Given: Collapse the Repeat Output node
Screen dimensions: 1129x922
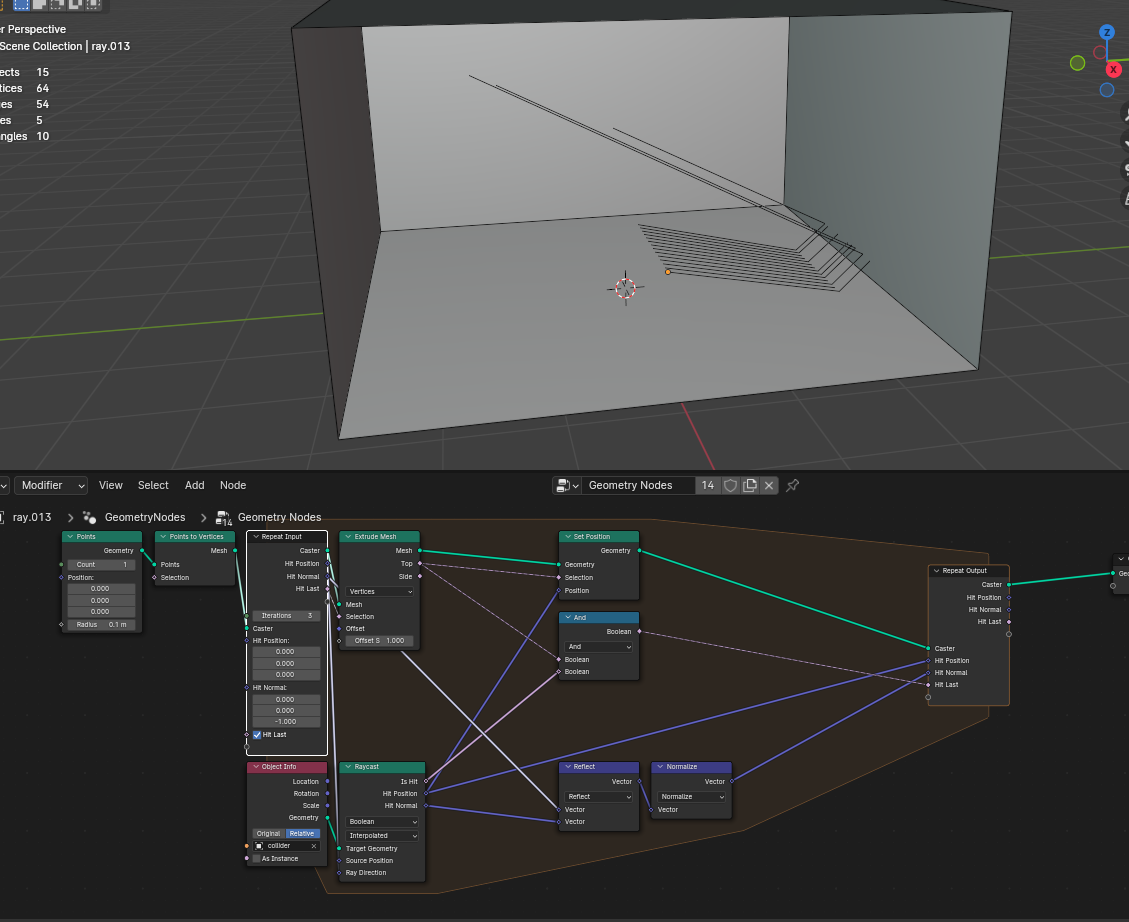Looking at the screenshot, I should point(936,571).
